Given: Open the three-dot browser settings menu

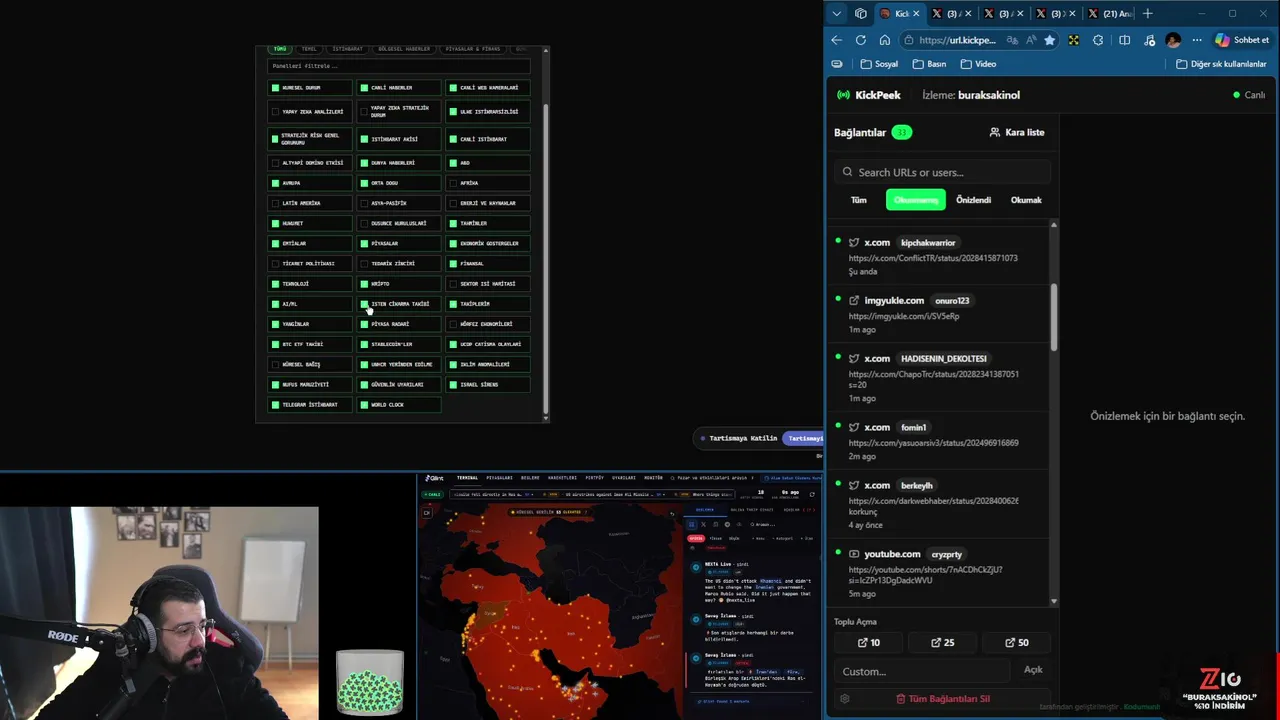Looking at the screenshot, I should click(x=1197, y=40).
